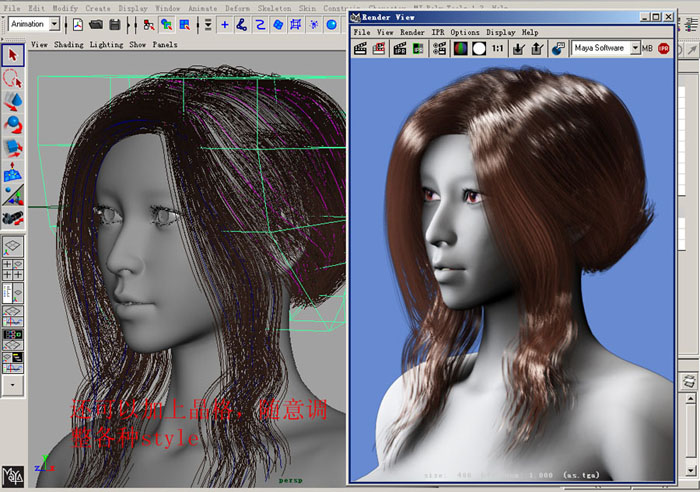Open File menu in Render View window
This screenshot has width=700, height=492.
pyautogui.click(x=362, y=32)
